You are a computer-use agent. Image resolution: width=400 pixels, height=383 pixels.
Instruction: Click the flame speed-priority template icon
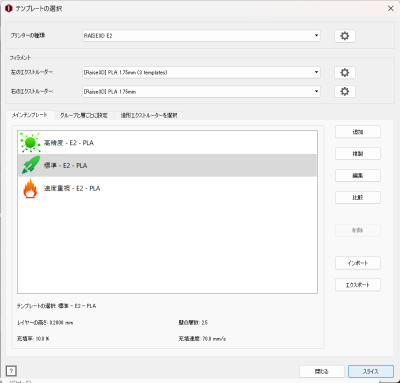tap(30, 188)
